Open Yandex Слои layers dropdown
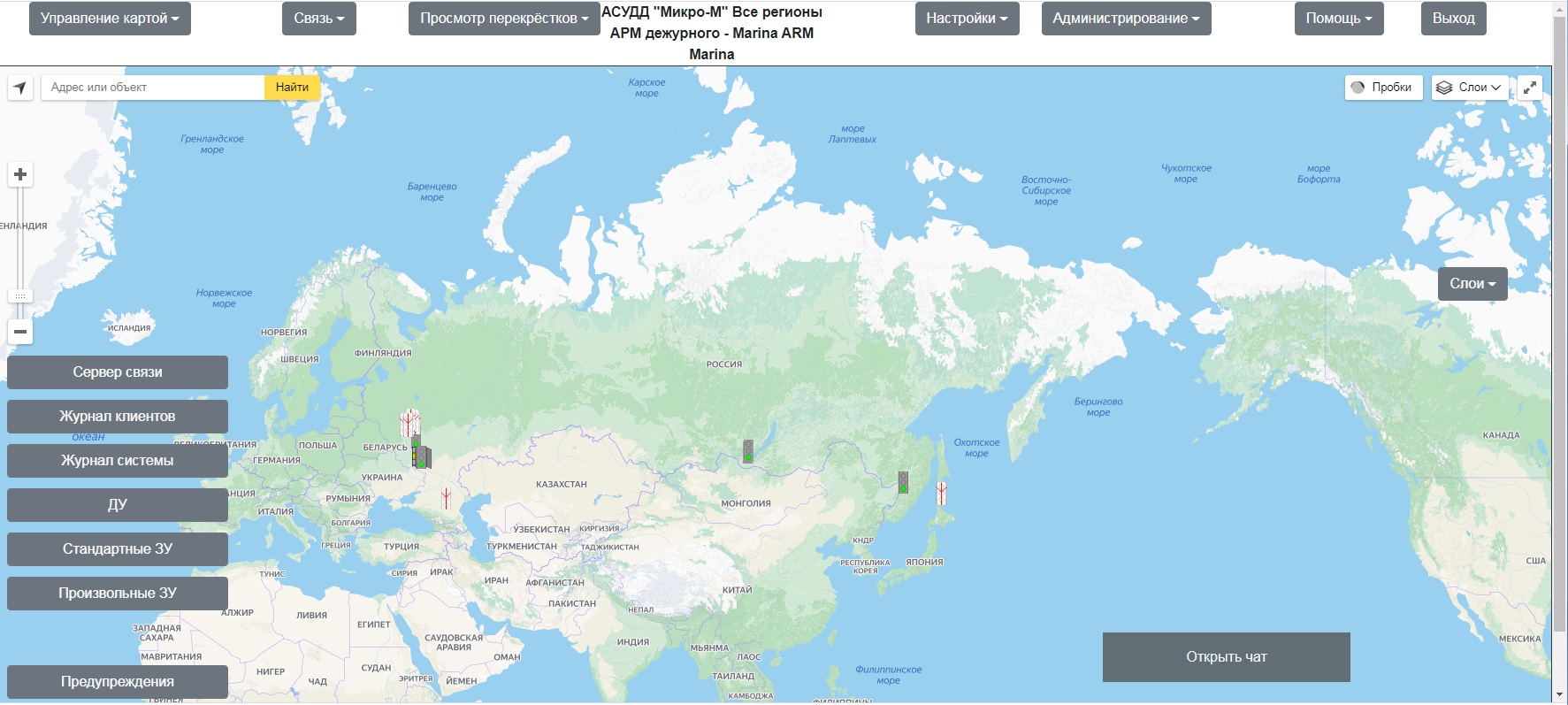Image resolution: width=1568 pixels, height=705 pixels. coord(1469,88)
